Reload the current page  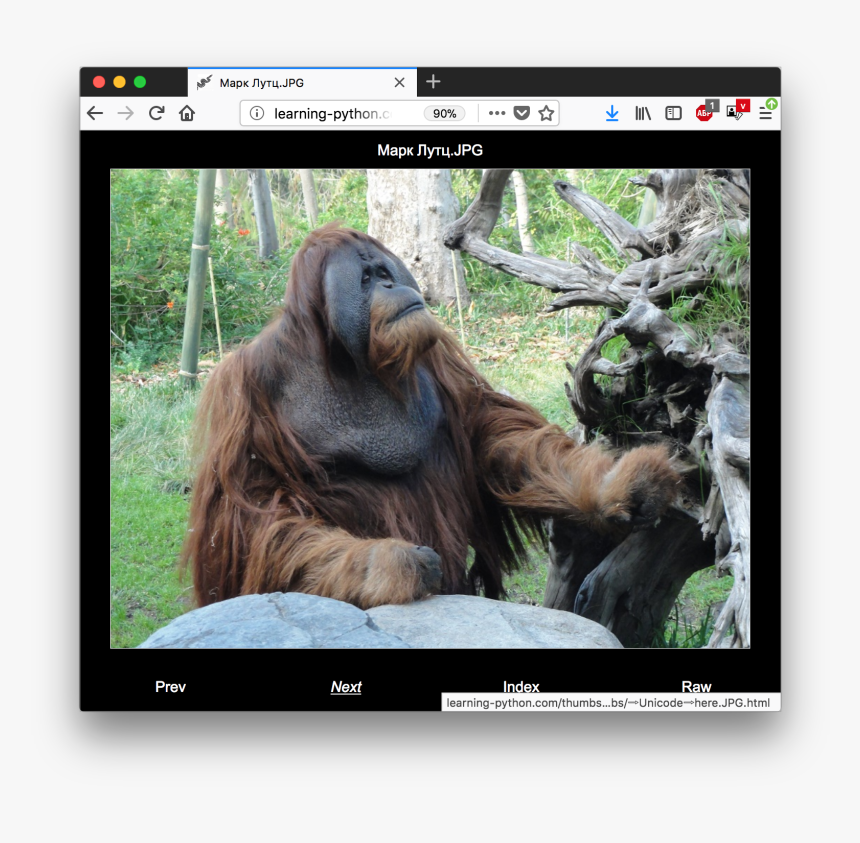click(156, 113)
